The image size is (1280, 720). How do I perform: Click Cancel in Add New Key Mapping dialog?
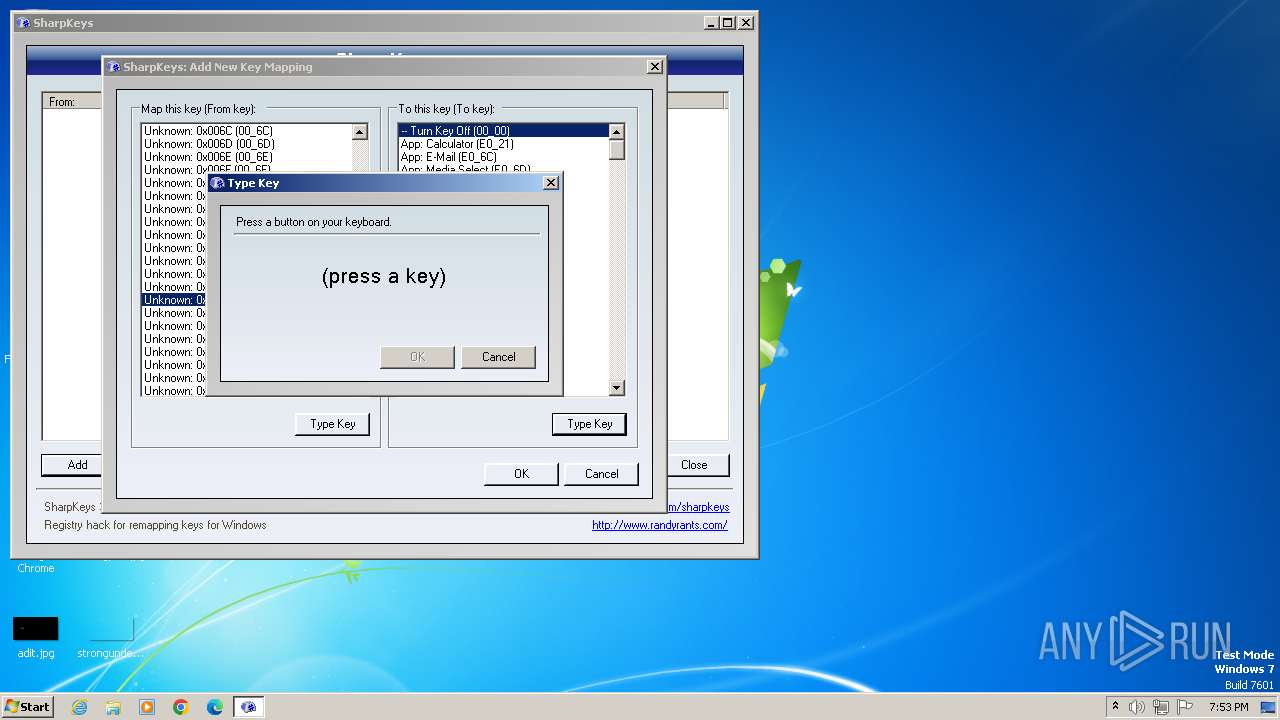click(x=601, y=474)
